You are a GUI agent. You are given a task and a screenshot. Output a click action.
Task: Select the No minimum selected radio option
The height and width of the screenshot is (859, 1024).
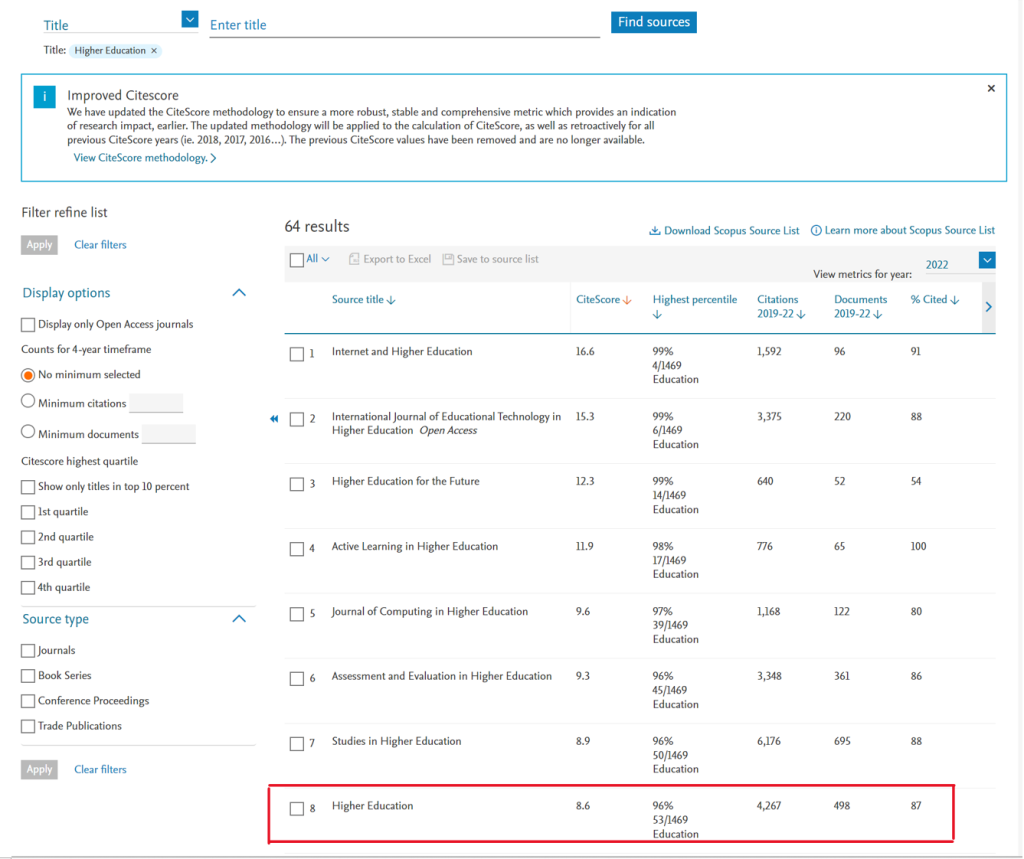pos(27,375)
